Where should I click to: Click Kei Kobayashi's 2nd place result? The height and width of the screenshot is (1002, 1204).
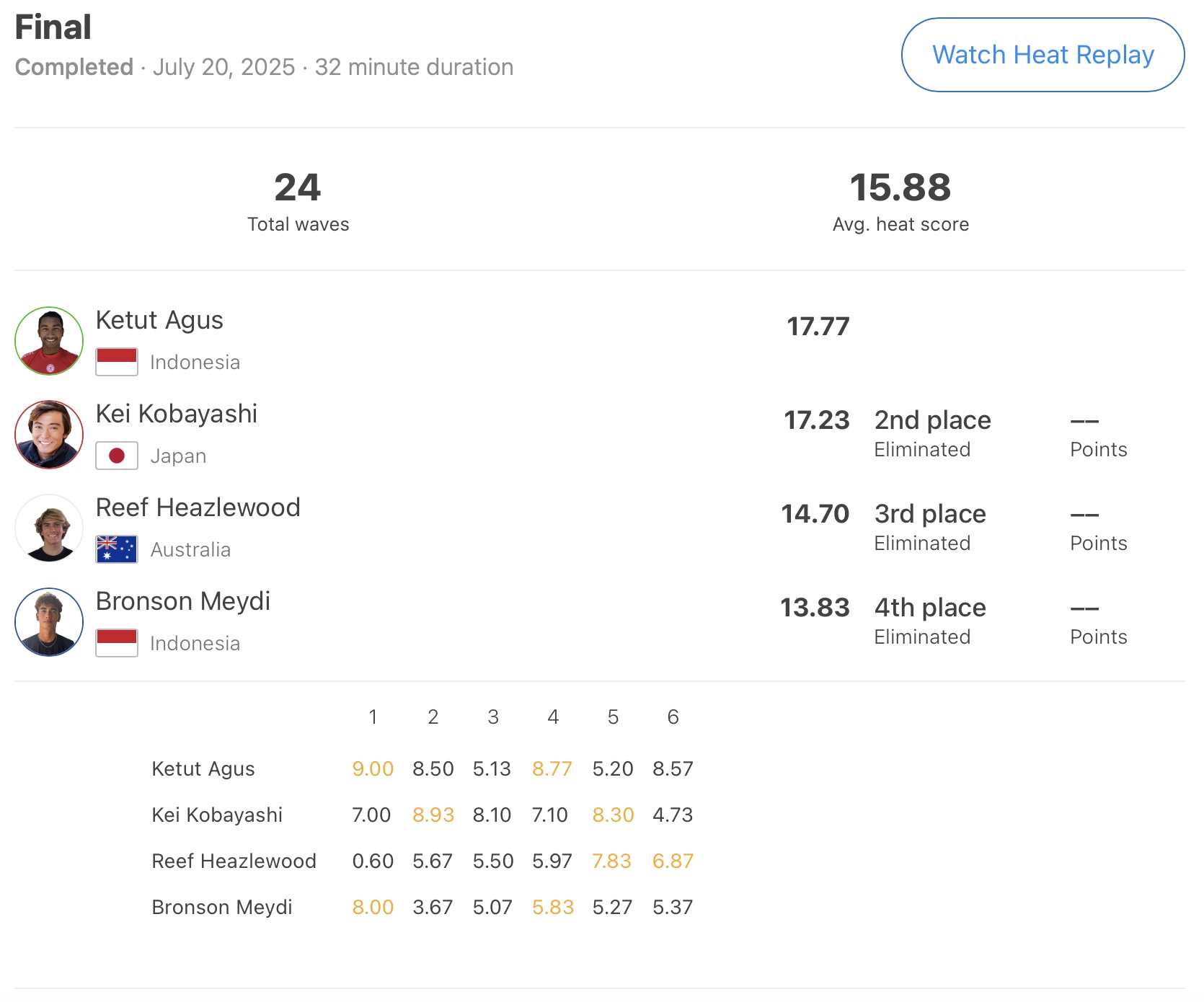[x=932, y=420]
